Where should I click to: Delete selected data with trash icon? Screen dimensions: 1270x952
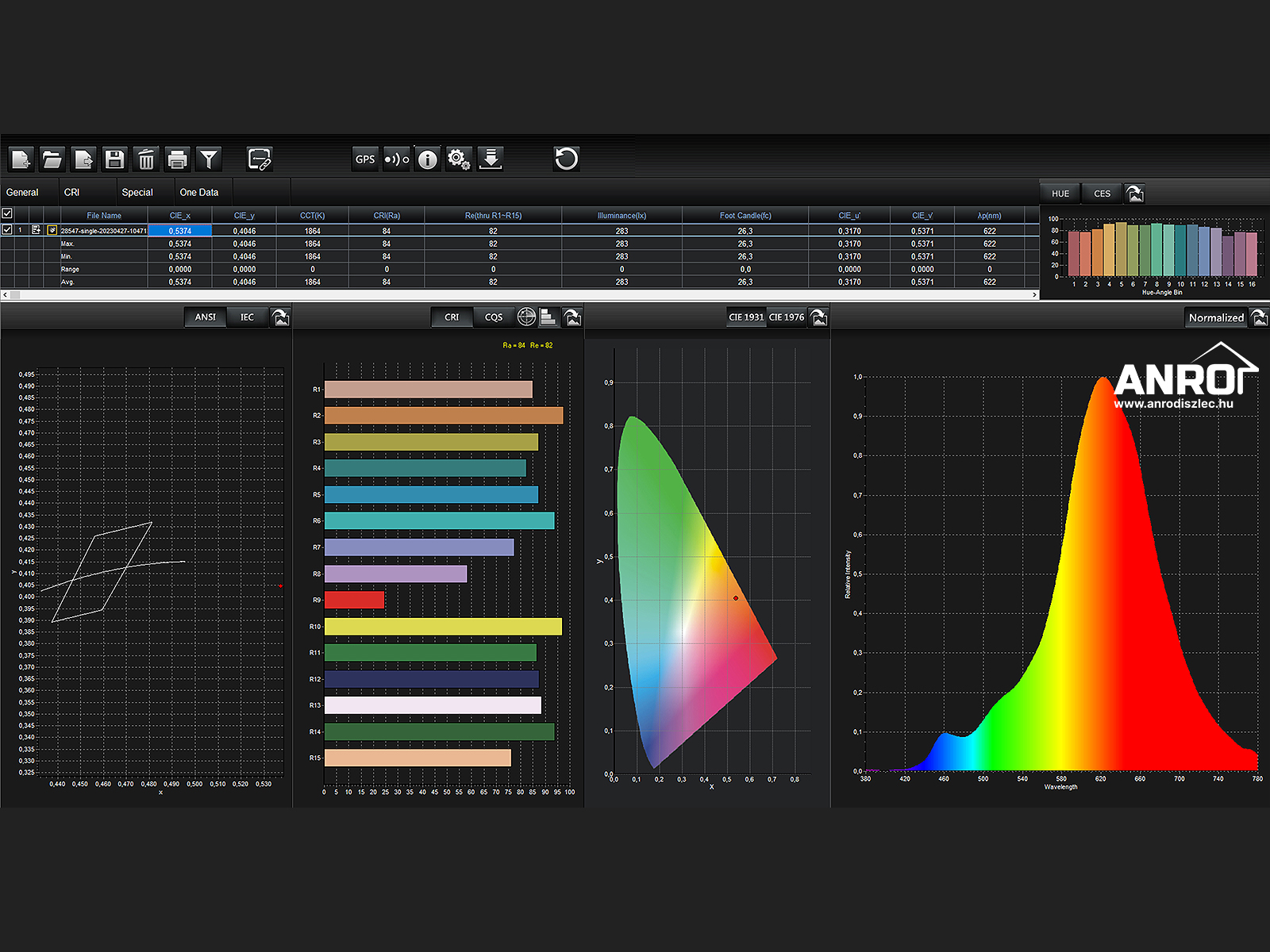coord(146,159)
